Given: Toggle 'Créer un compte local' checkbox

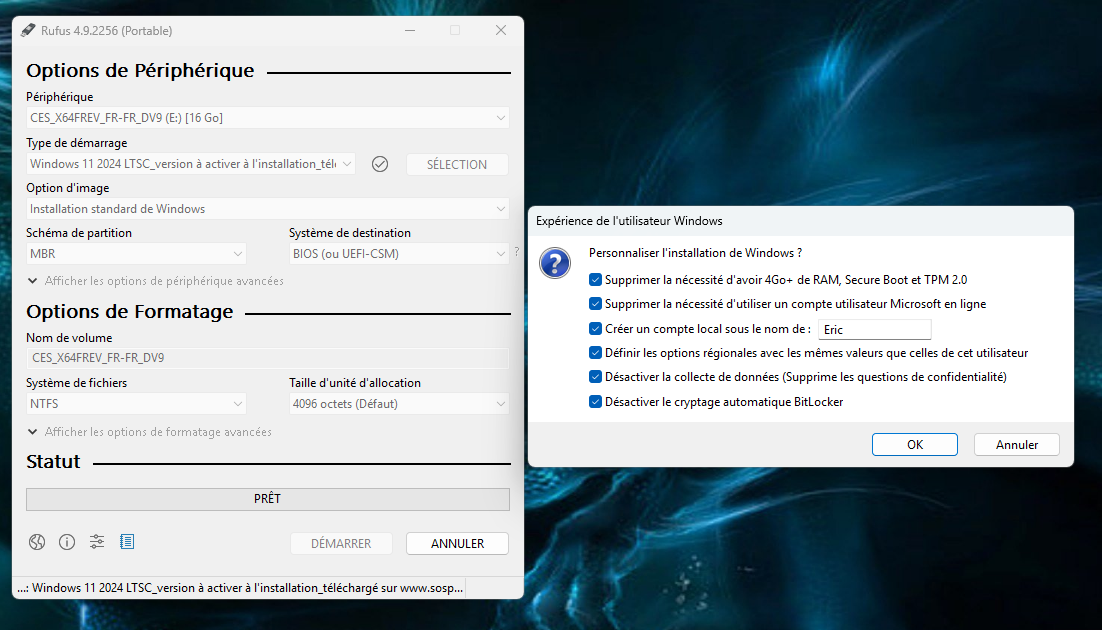Looking at the screenshot, I should click(595, 328).
